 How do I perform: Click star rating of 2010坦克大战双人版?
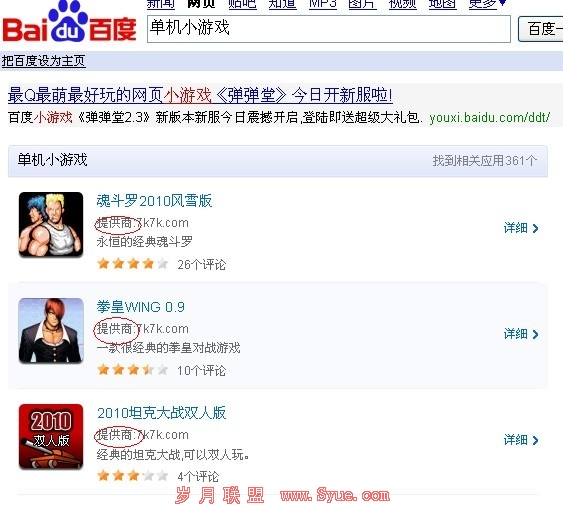coord(133,476)
